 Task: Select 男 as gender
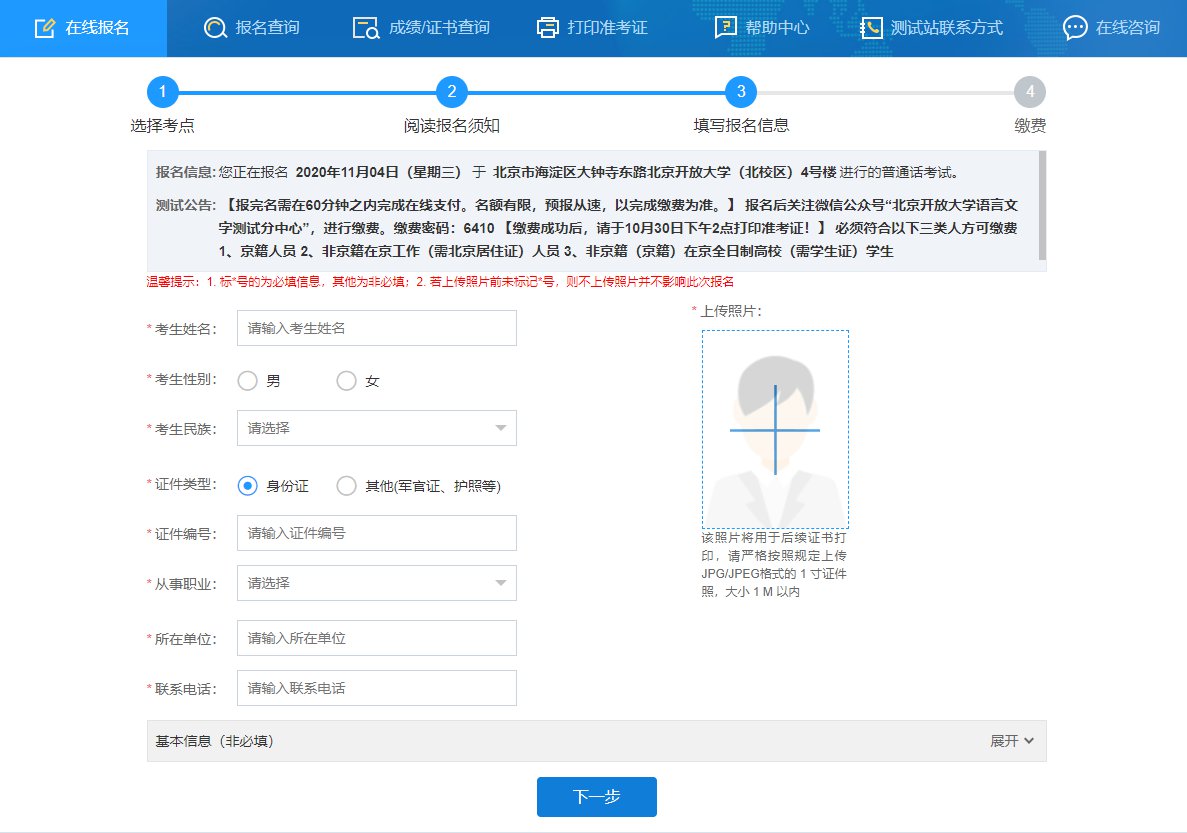248,381
